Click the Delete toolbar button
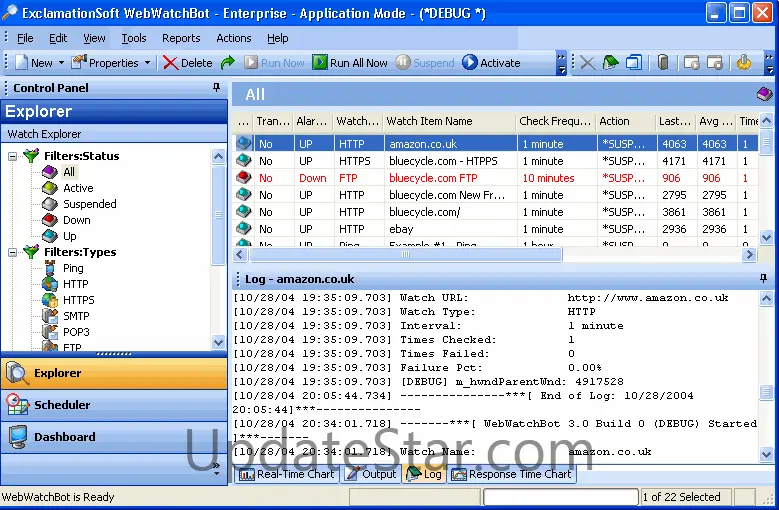 point(188,63)
